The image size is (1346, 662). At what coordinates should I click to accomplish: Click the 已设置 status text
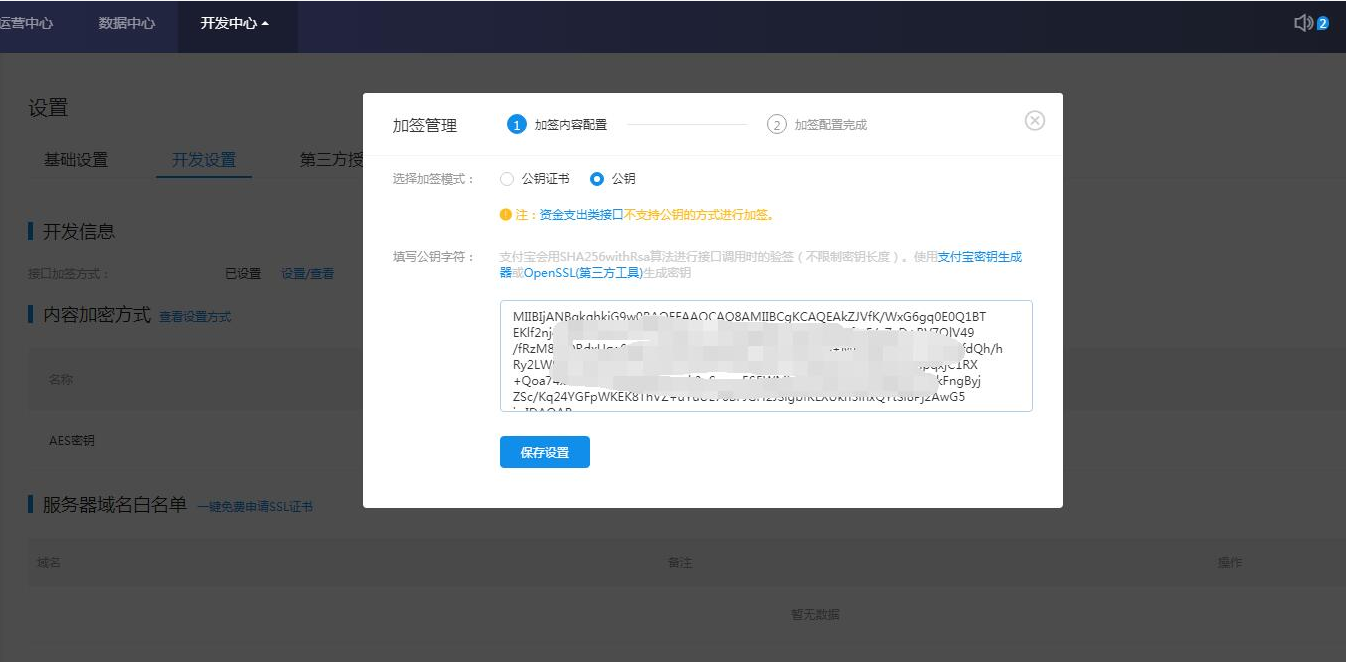(243, 273)
